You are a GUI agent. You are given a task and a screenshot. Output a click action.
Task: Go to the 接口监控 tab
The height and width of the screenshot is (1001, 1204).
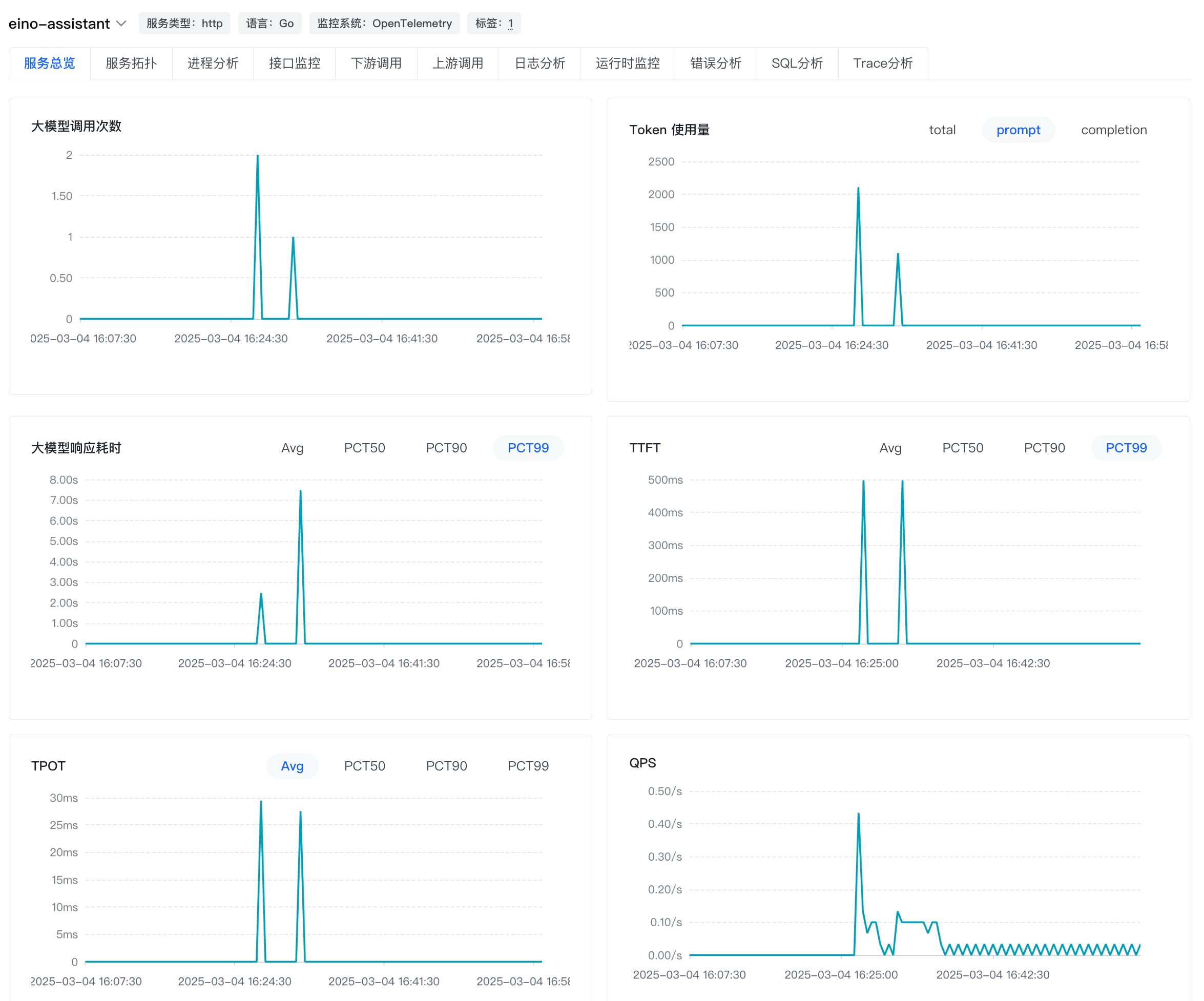294,63
